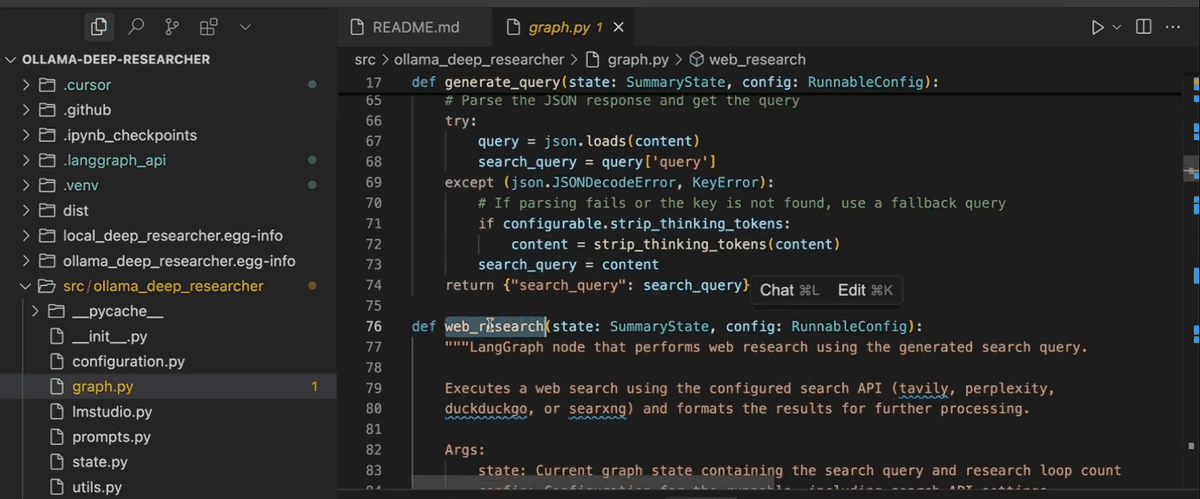Select the graph.py editor tab
Viewport: 1200px width, 499px height.
click(x=567, y=27)
